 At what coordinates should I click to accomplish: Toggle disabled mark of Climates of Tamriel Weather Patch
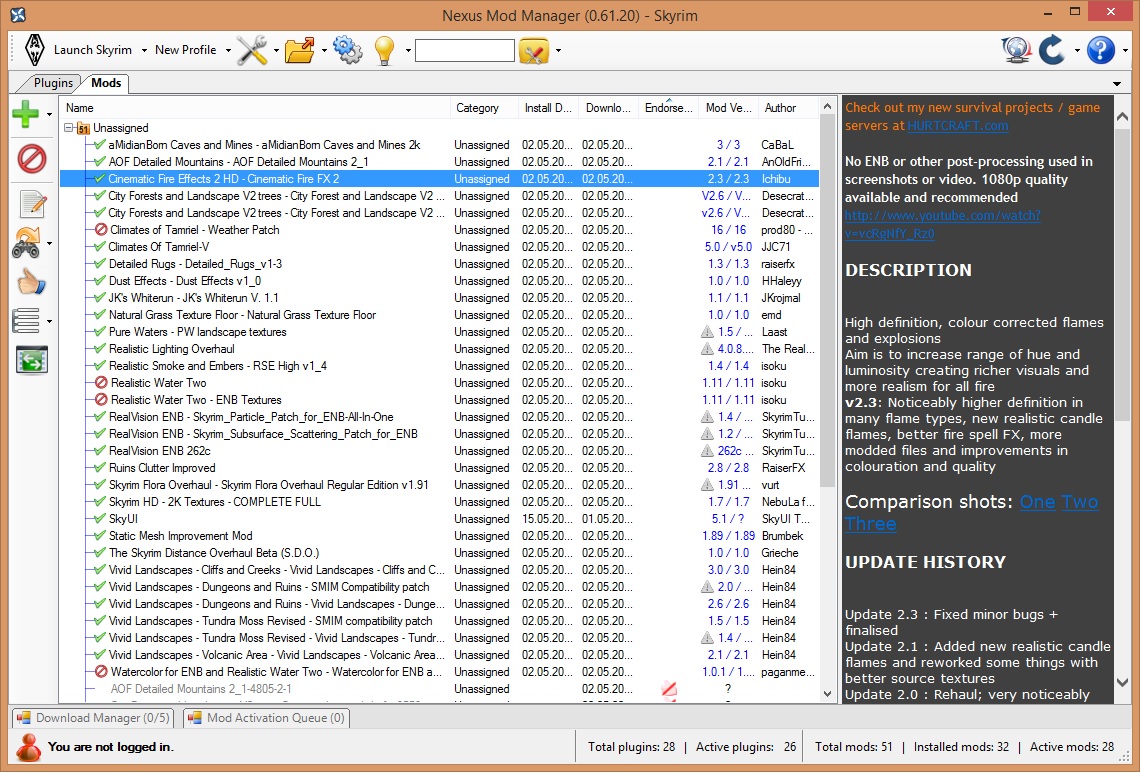(x=101, y=230)
